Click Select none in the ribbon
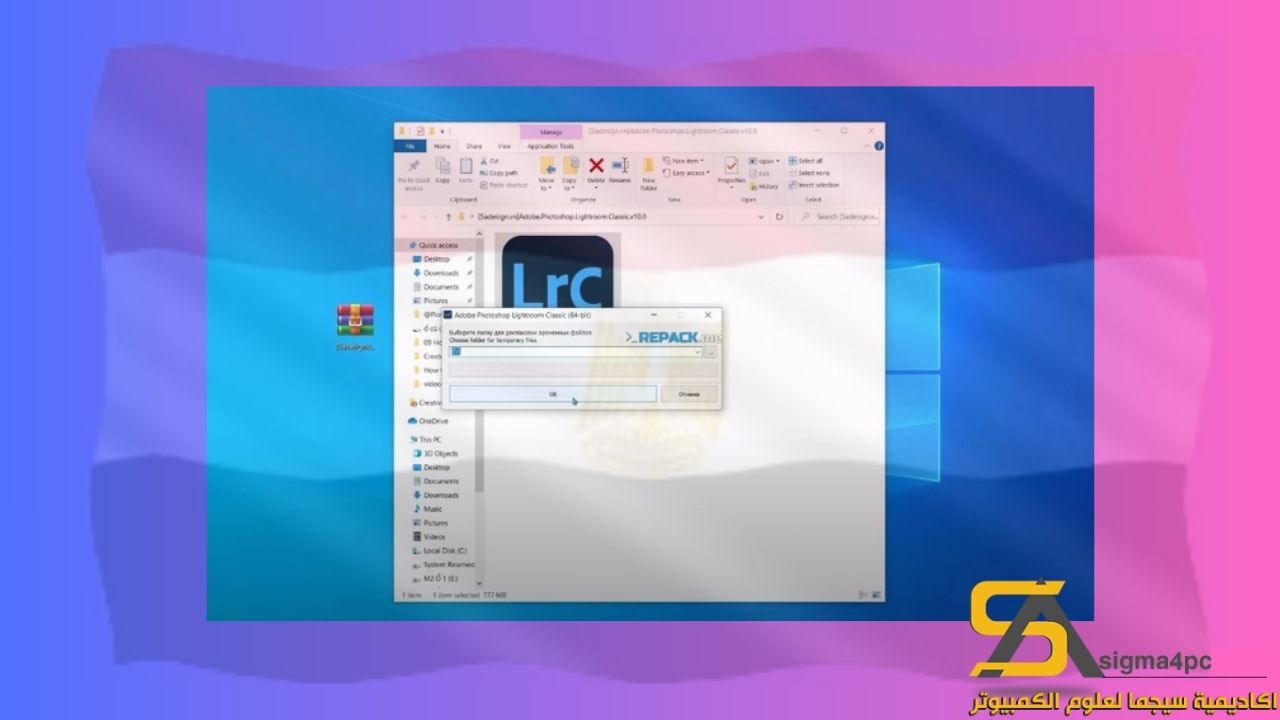Image resolution: width=1280 pixels, height=720 pixels. (x=808, y=173)
